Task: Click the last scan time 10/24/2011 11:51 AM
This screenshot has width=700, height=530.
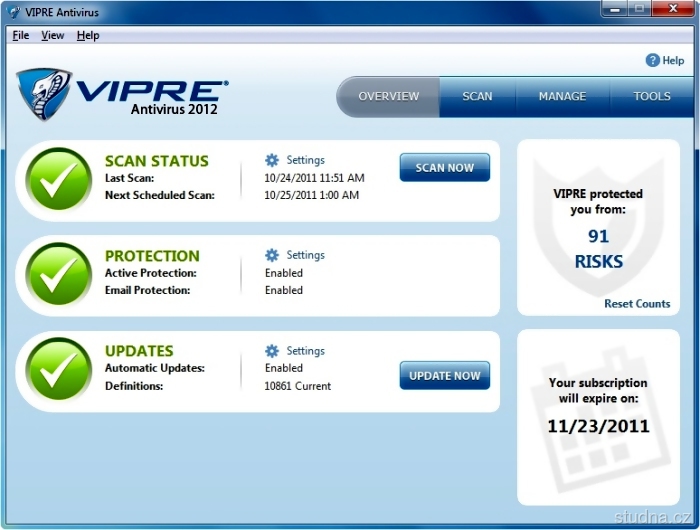Action: click(314, 178)
